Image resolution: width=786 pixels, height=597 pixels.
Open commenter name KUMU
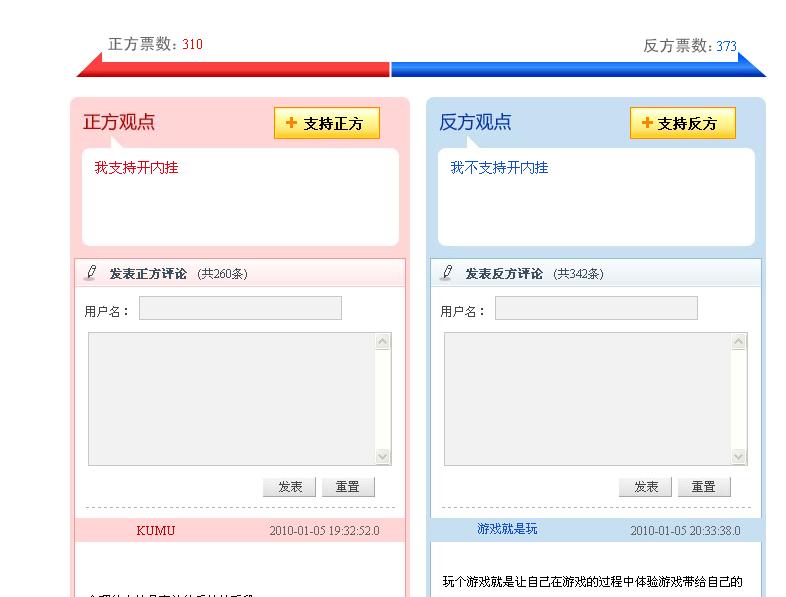click(155, 530)
